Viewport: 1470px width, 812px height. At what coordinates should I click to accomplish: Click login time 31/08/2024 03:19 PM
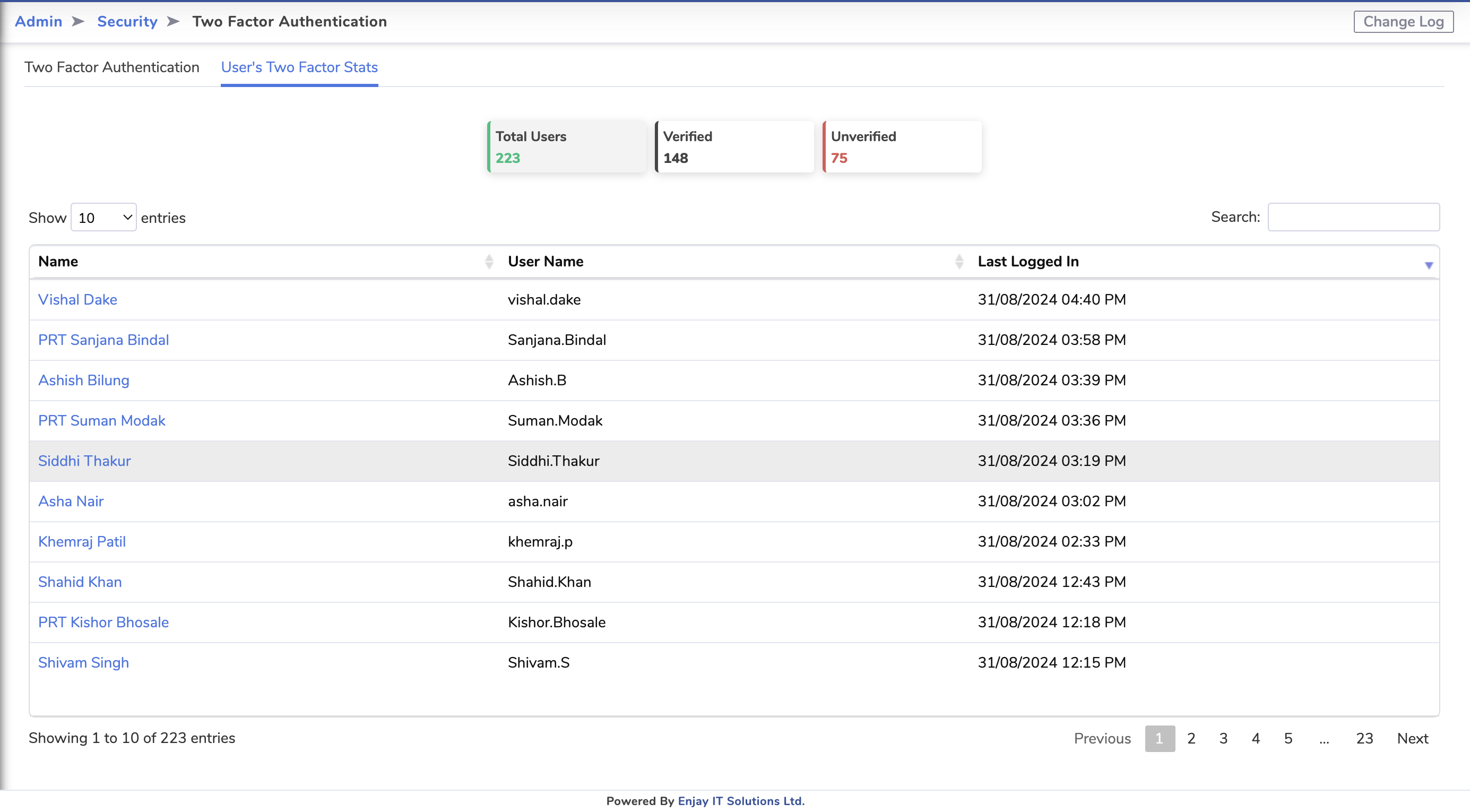click(1052, 461)
